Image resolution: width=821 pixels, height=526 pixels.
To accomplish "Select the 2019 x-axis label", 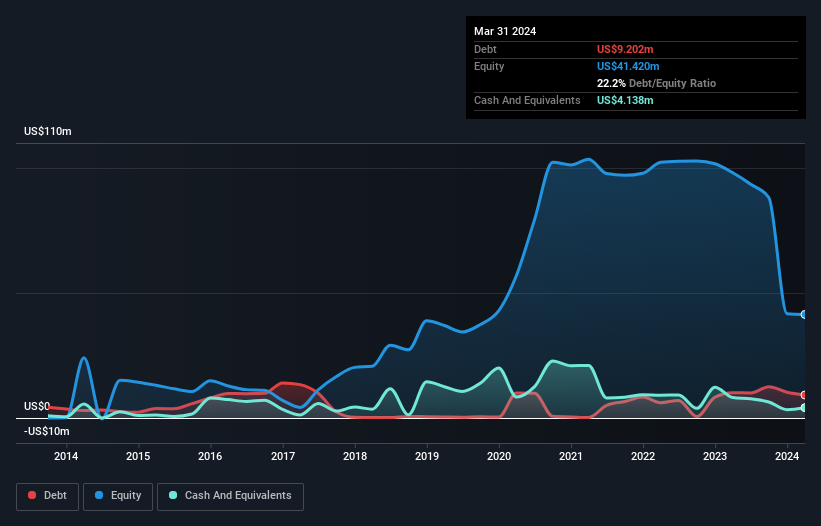I will [x=427, y=456].
